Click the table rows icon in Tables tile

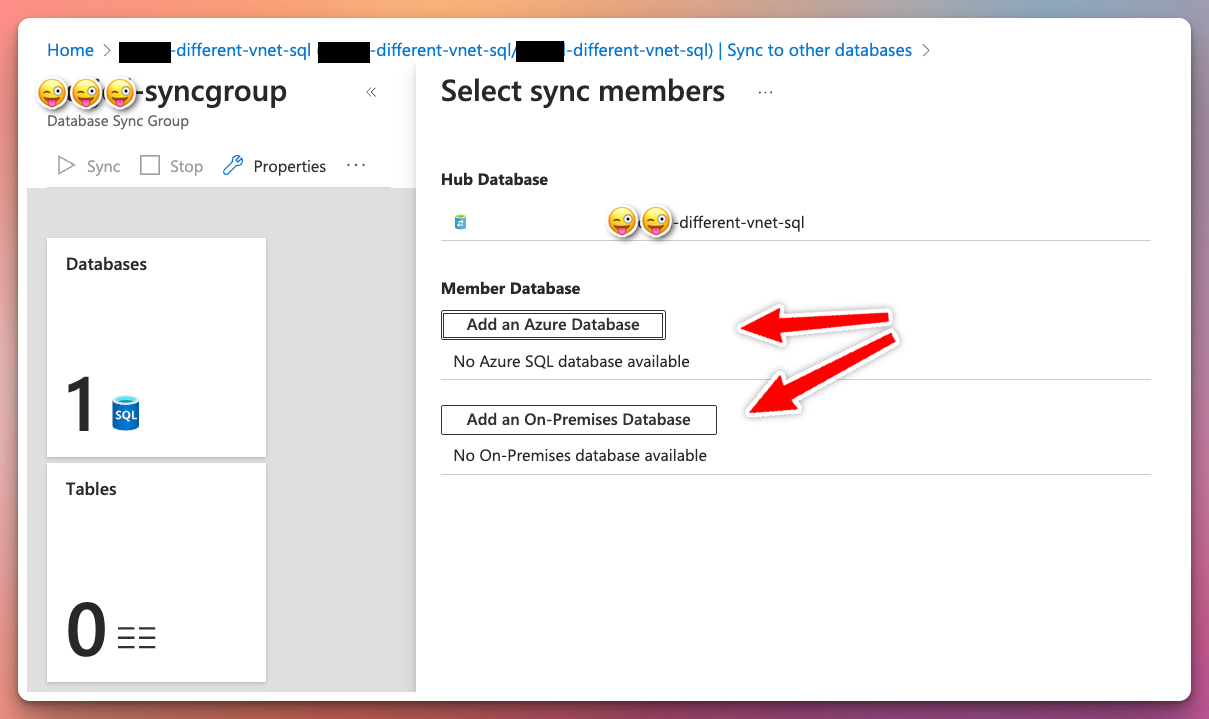(137, 637)
